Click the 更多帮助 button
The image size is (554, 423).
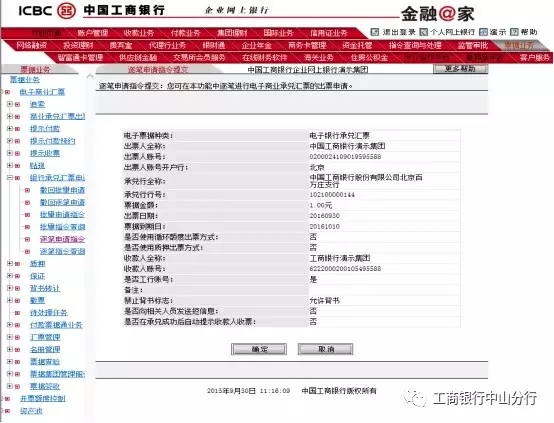[x=460, y=69]
